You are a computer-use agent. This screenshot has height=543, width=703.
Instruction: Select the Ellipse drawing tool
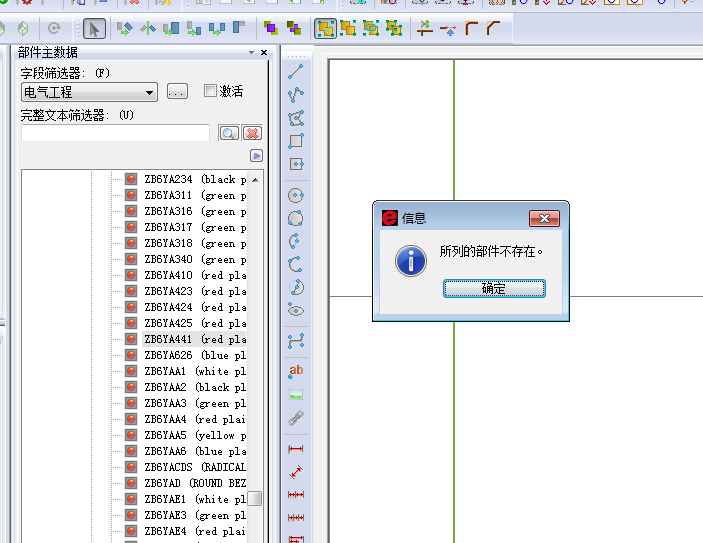295,310
